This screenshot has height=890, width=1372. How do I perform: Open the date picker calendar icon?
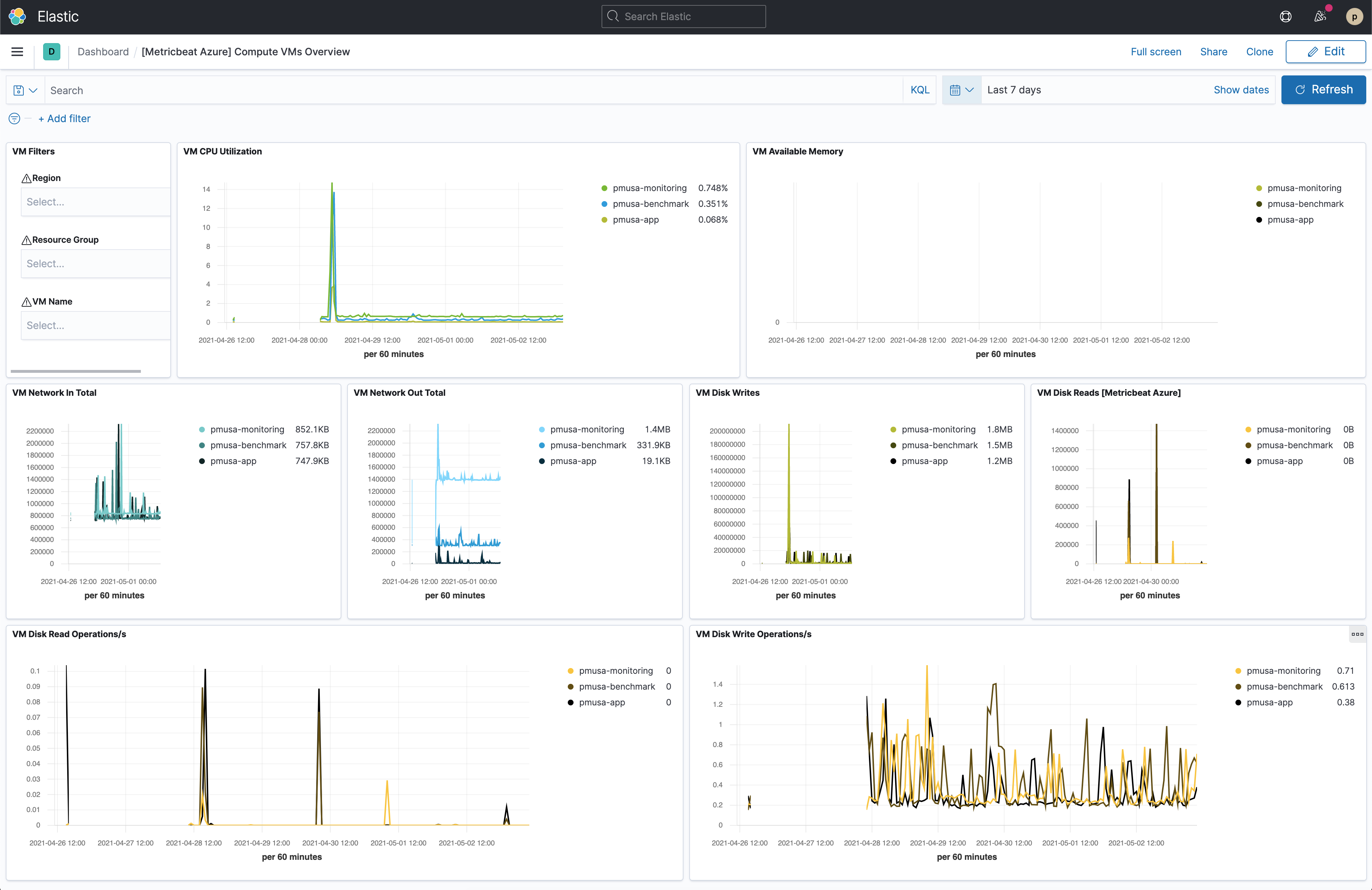[x=961, y=90]
